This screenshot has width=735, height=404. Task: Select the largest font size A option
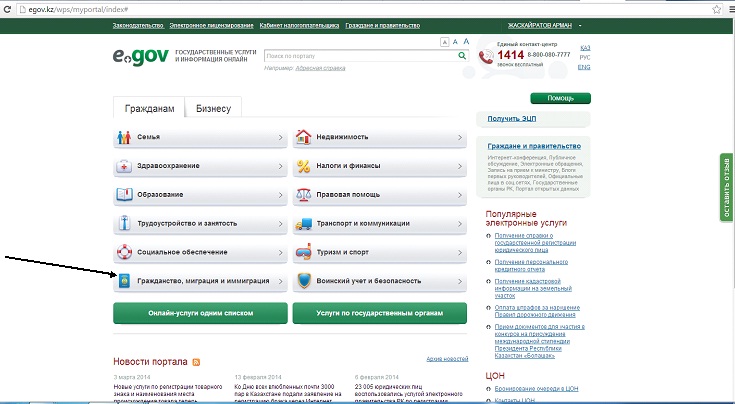465,43
